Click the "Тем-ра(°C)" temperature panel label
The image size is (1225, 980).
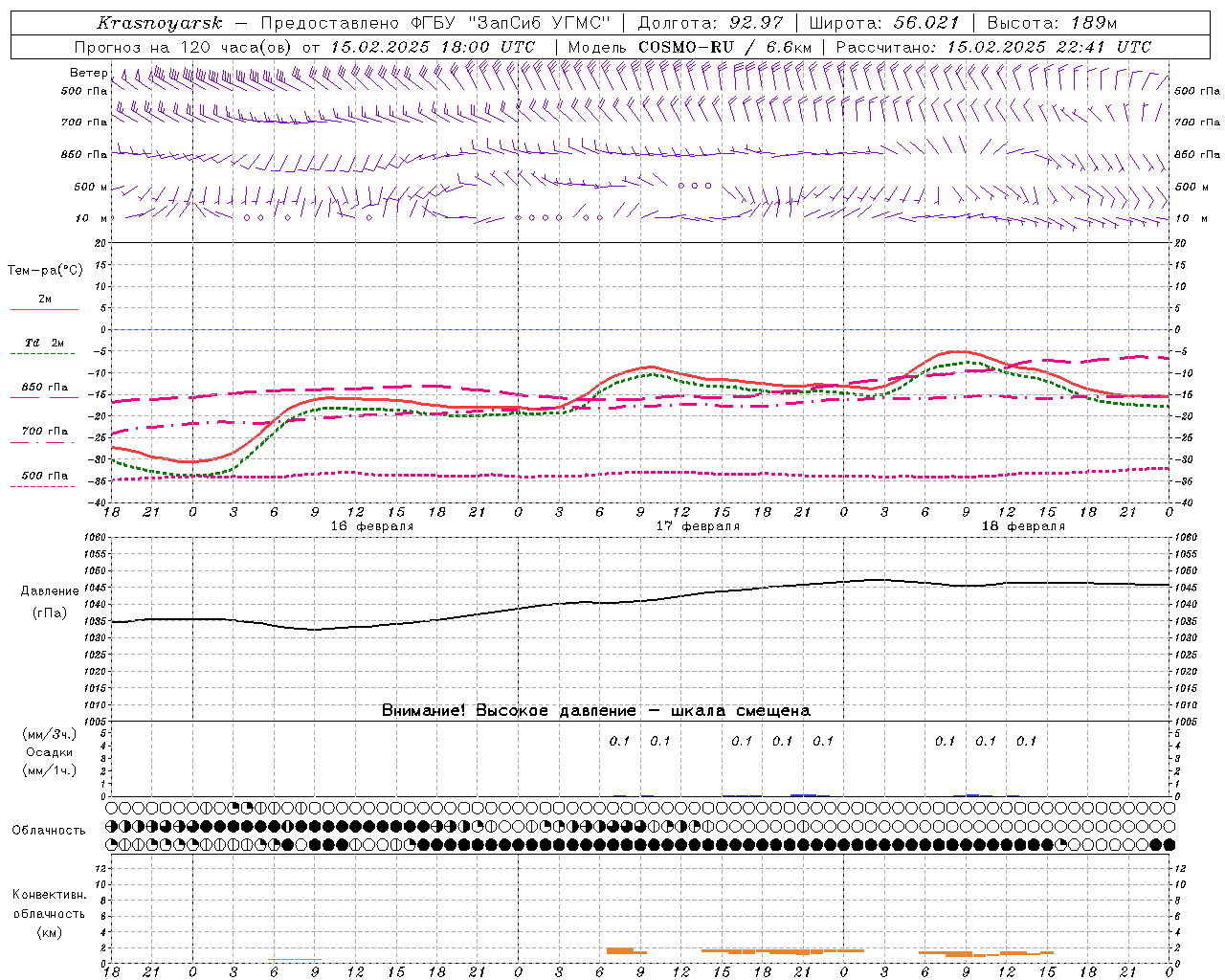[45, 270]
